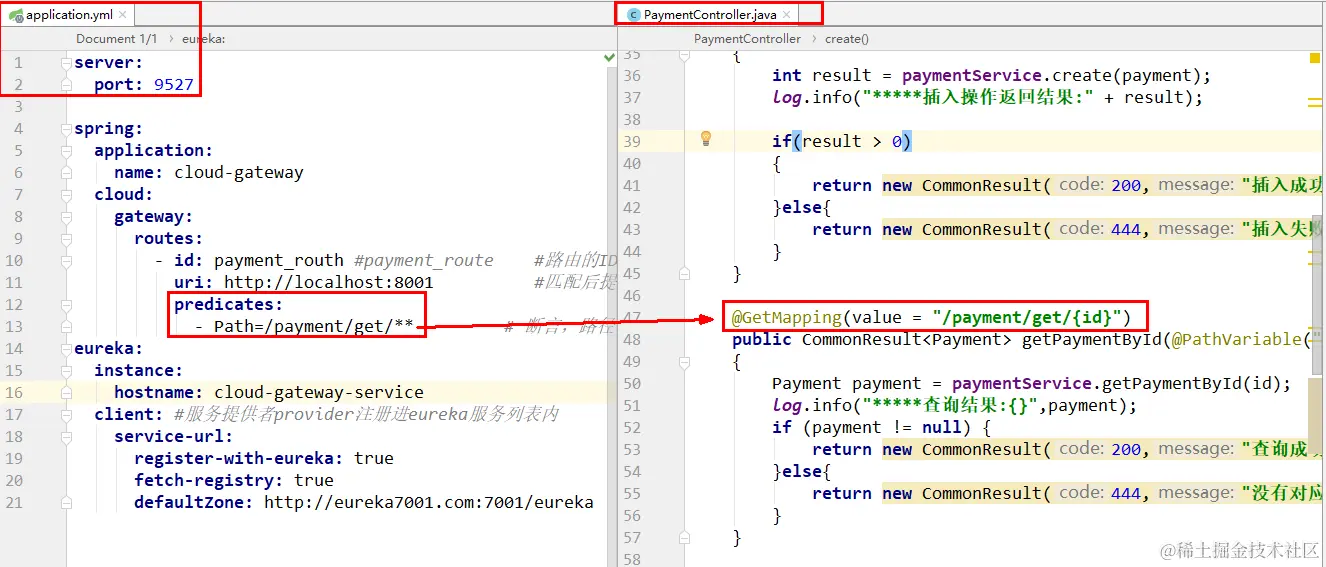Click the 'code: 444' hint on line 43
1326x567 pixels.
point(1100,229)
